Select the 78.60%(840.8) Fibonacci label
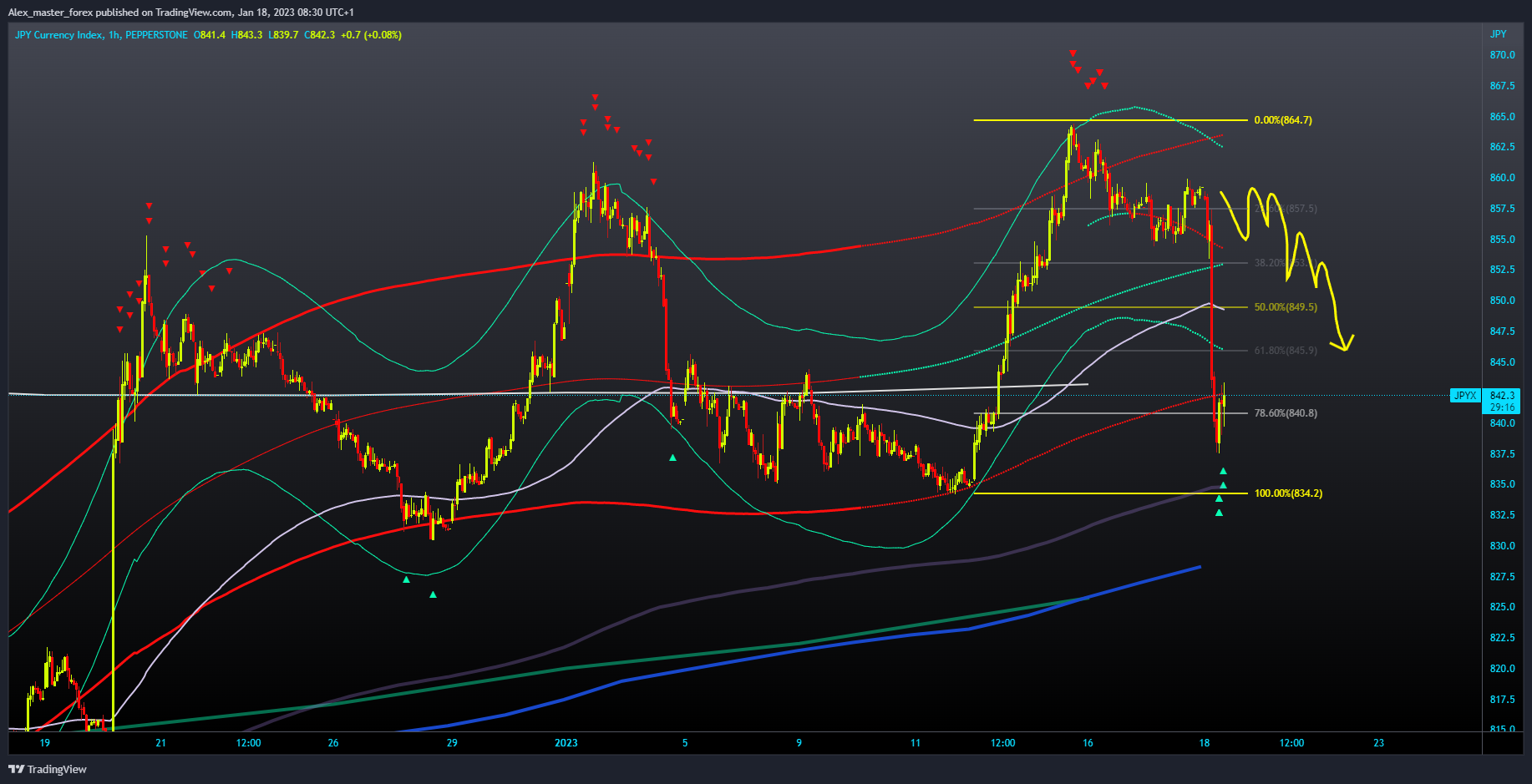This screenshot has width=1532, height=784. (1286, 413)
